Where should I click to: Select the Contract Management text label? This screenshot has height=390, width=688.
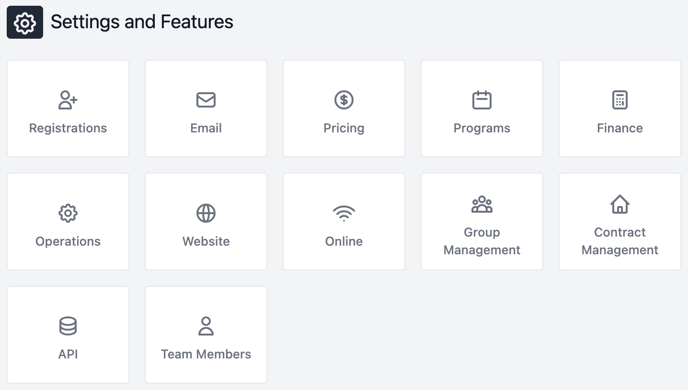620,241
